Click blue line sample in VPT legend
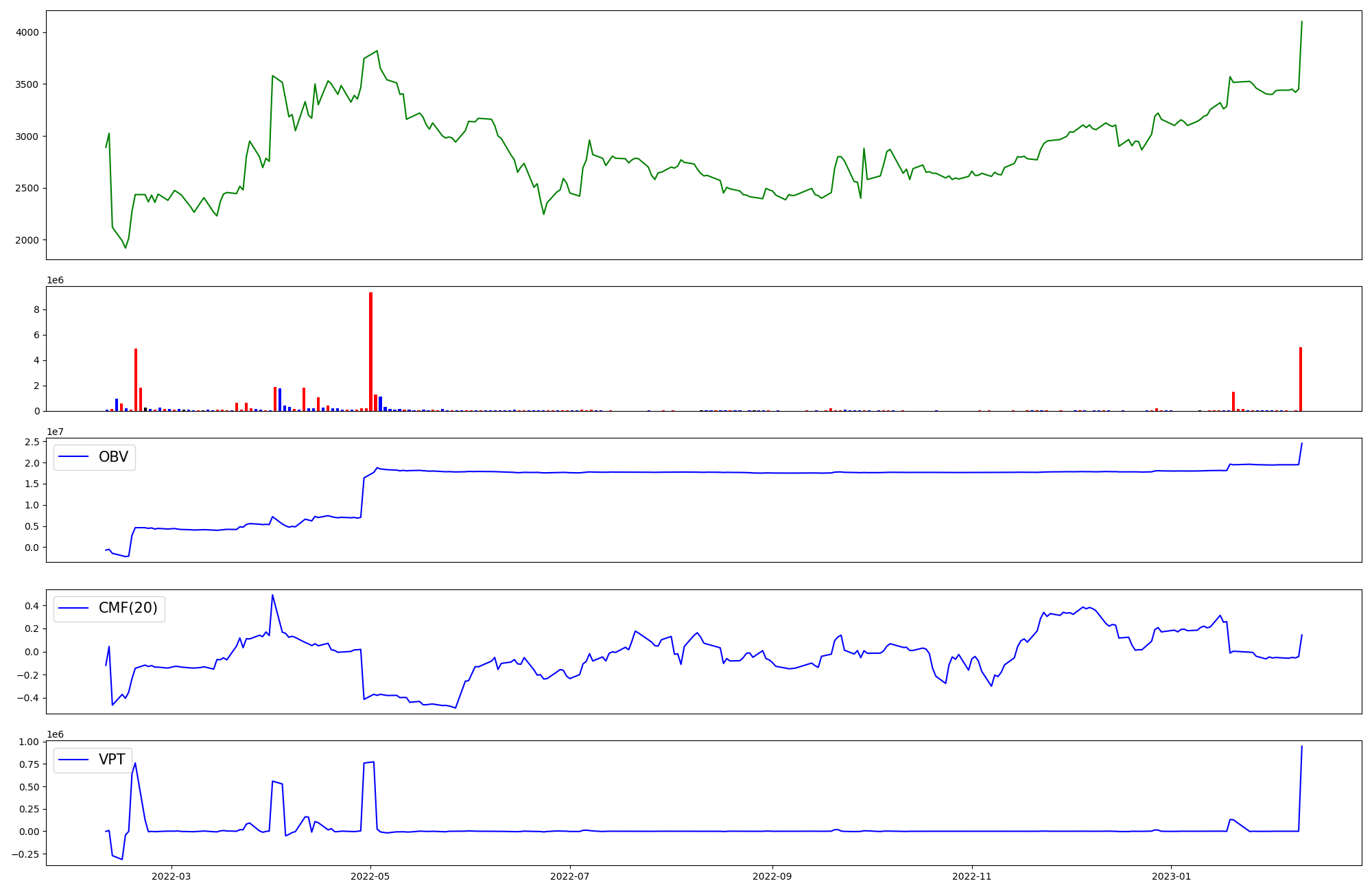 tap(74, 760)
